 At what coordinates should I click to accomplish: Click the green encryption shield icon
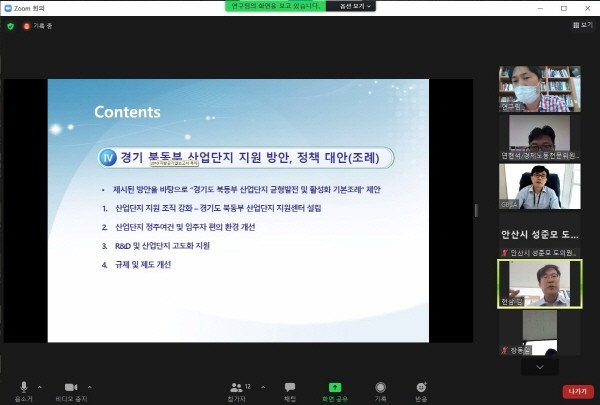[11, 25]
